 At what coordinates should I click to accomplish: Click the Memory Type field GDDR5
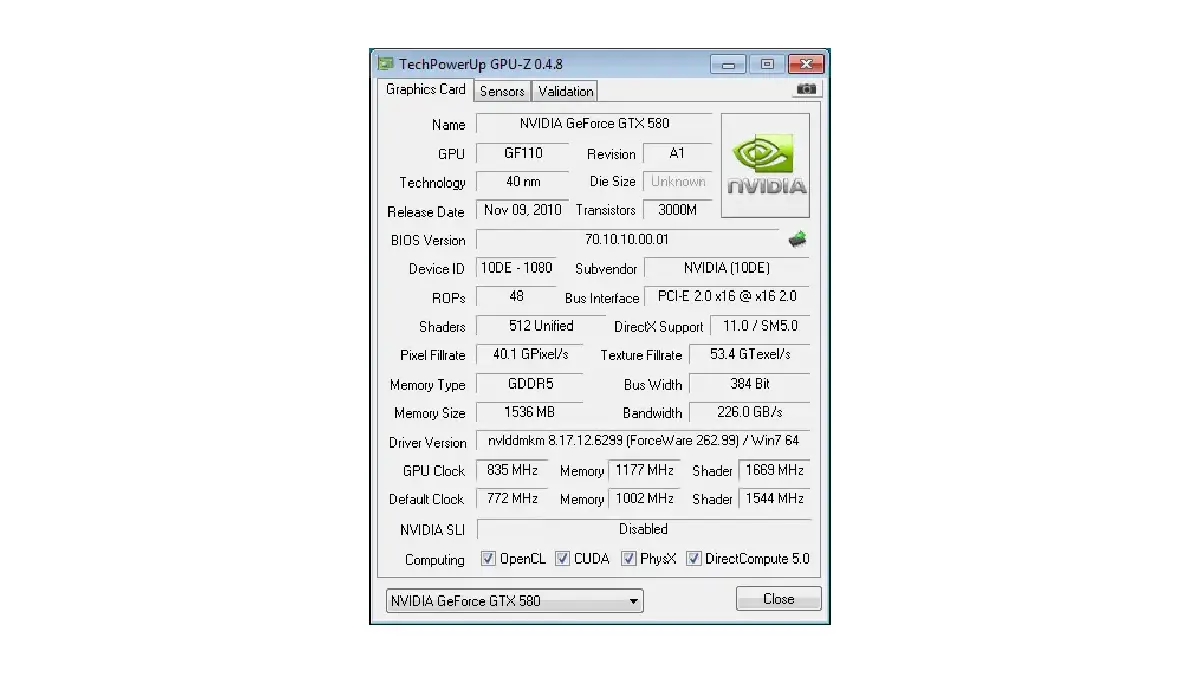(530, 384)
